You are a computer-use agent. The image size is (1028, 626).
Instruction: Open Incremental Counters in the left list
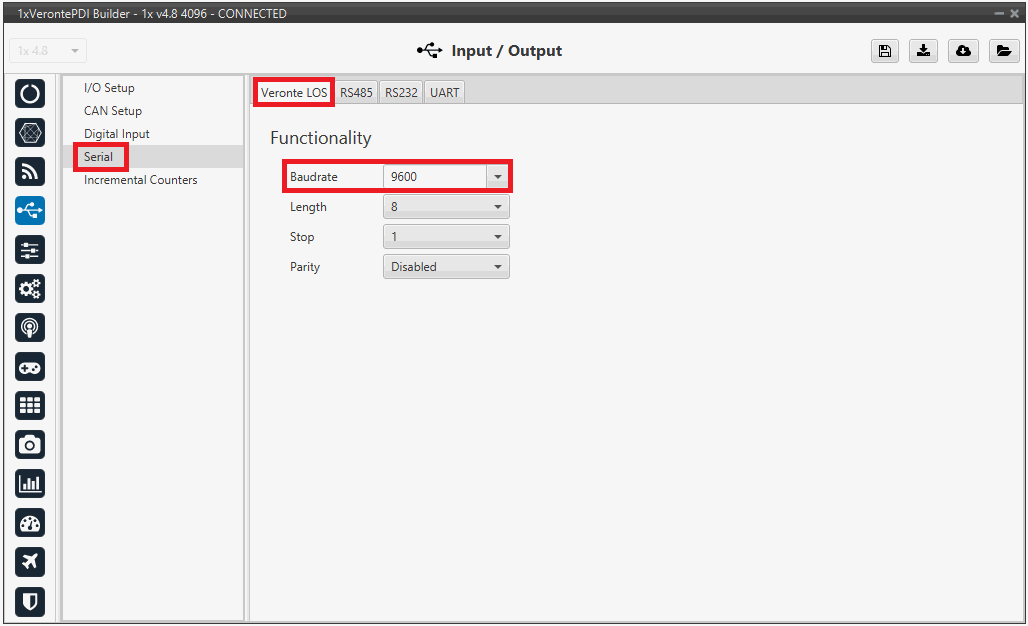140,180
